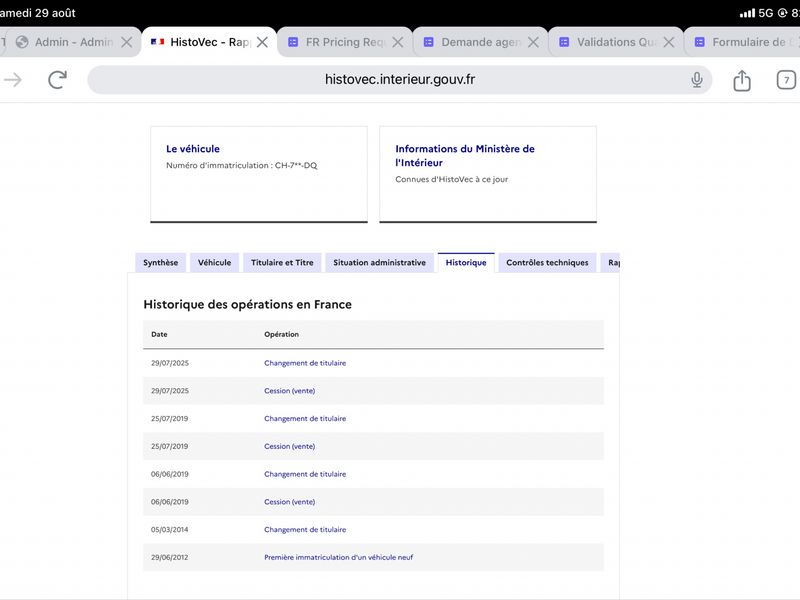
Task: Click Cession (vente) dated 06/06/2019
Action: pyautogui.click(x=290, y=502)
